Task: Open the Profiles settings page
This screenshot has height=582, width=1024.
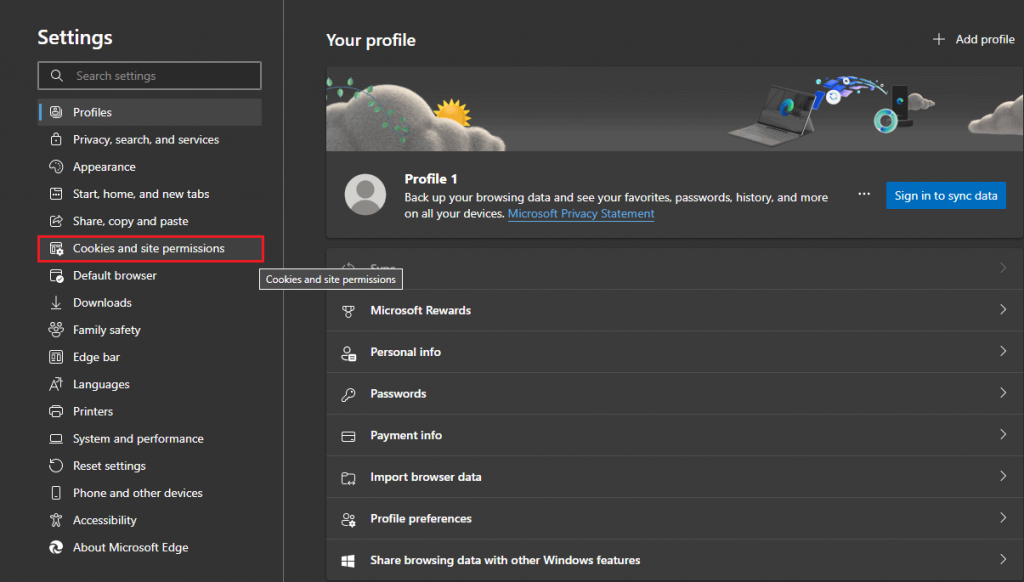Action: point(150,112)
